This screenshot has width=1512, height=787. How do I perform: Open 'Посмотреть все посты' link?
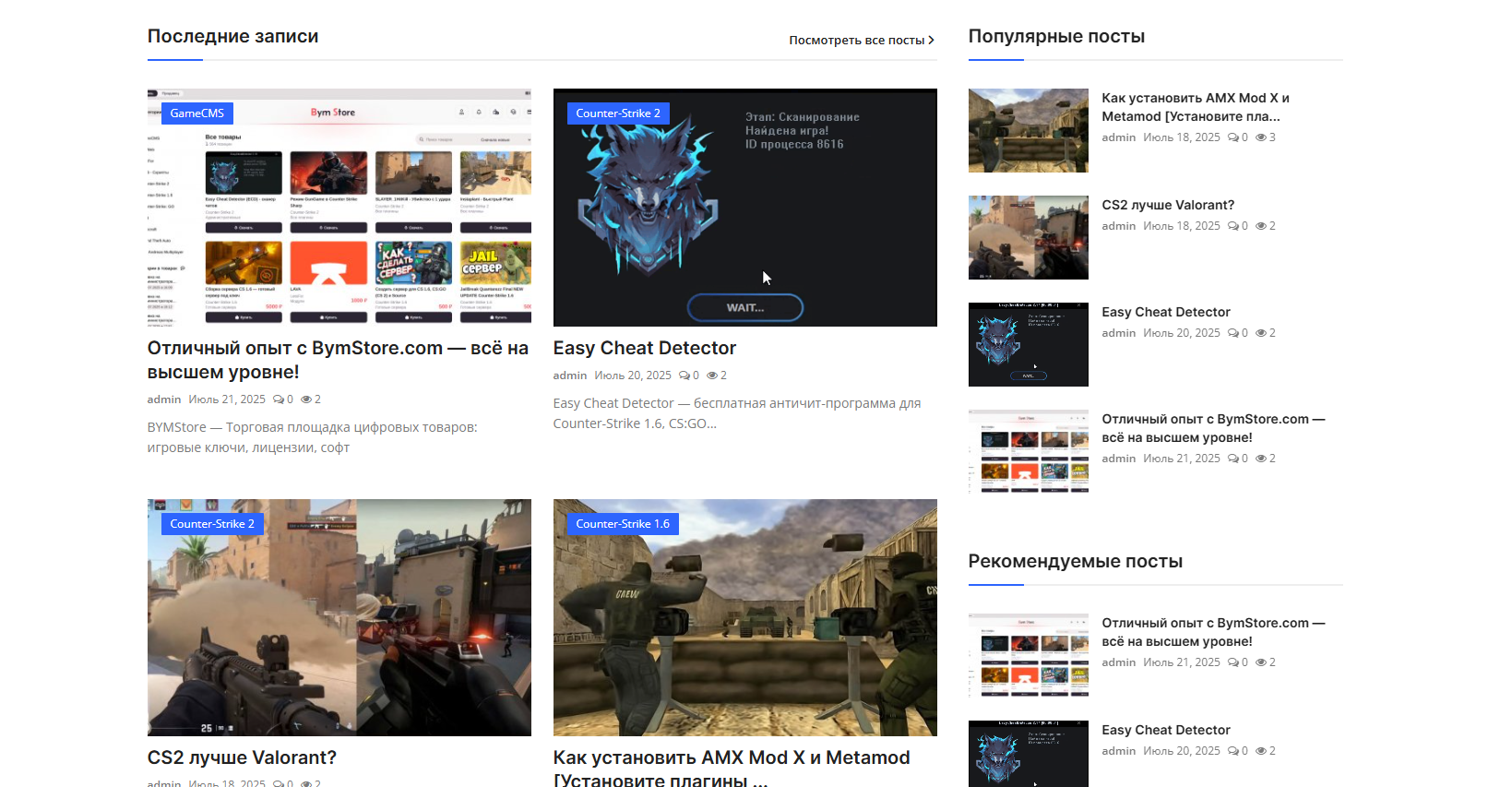(861, 40)
